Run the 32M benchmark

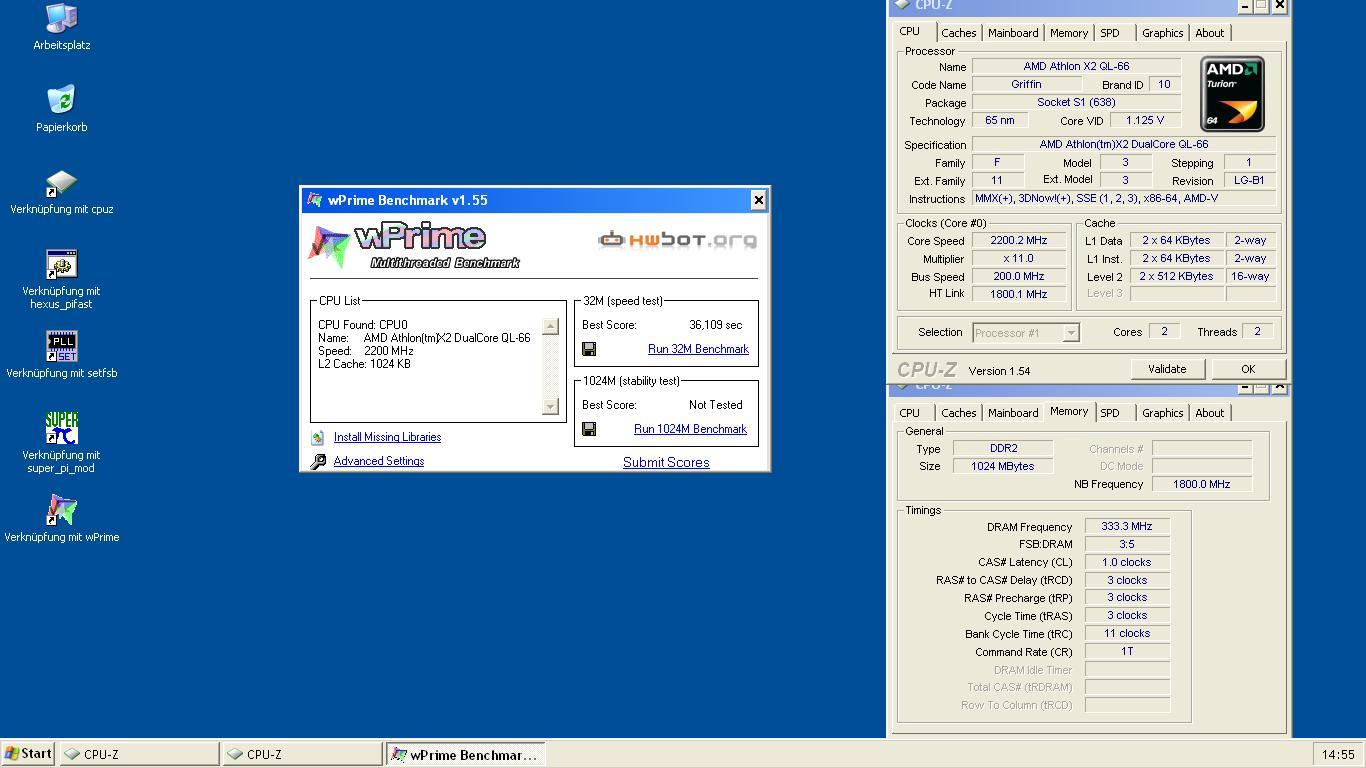[x=698, y=349]
